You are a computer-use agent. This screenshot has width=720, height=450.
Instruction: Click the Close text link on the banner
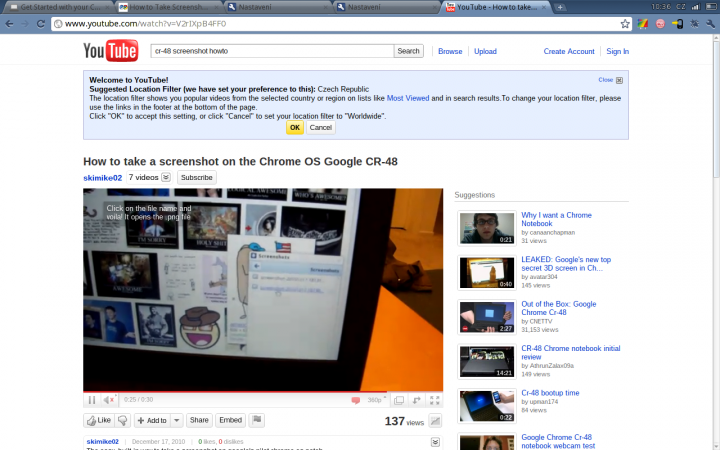pyautogui.click(x=606, y=80)
